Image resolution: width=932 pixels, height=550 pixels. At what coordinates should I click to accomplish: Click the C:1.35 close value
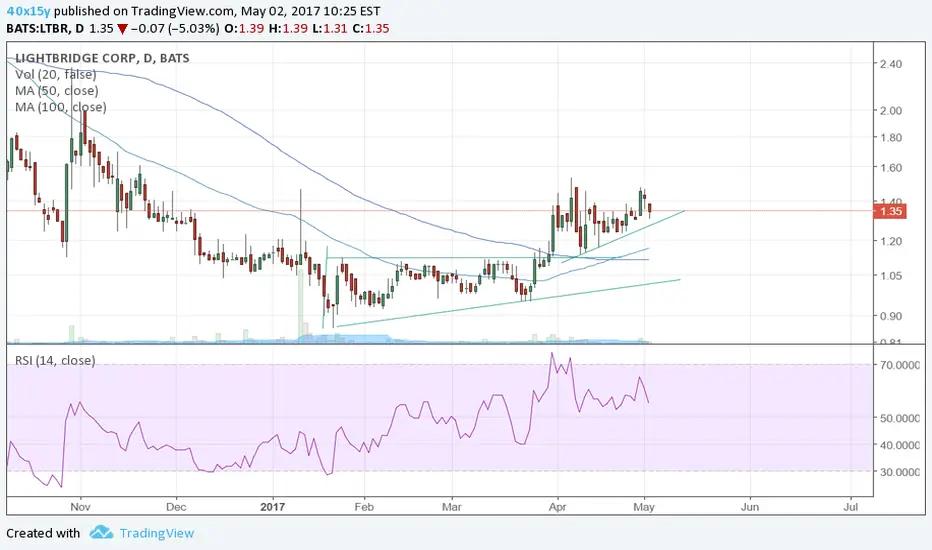(x=371, y=28)
